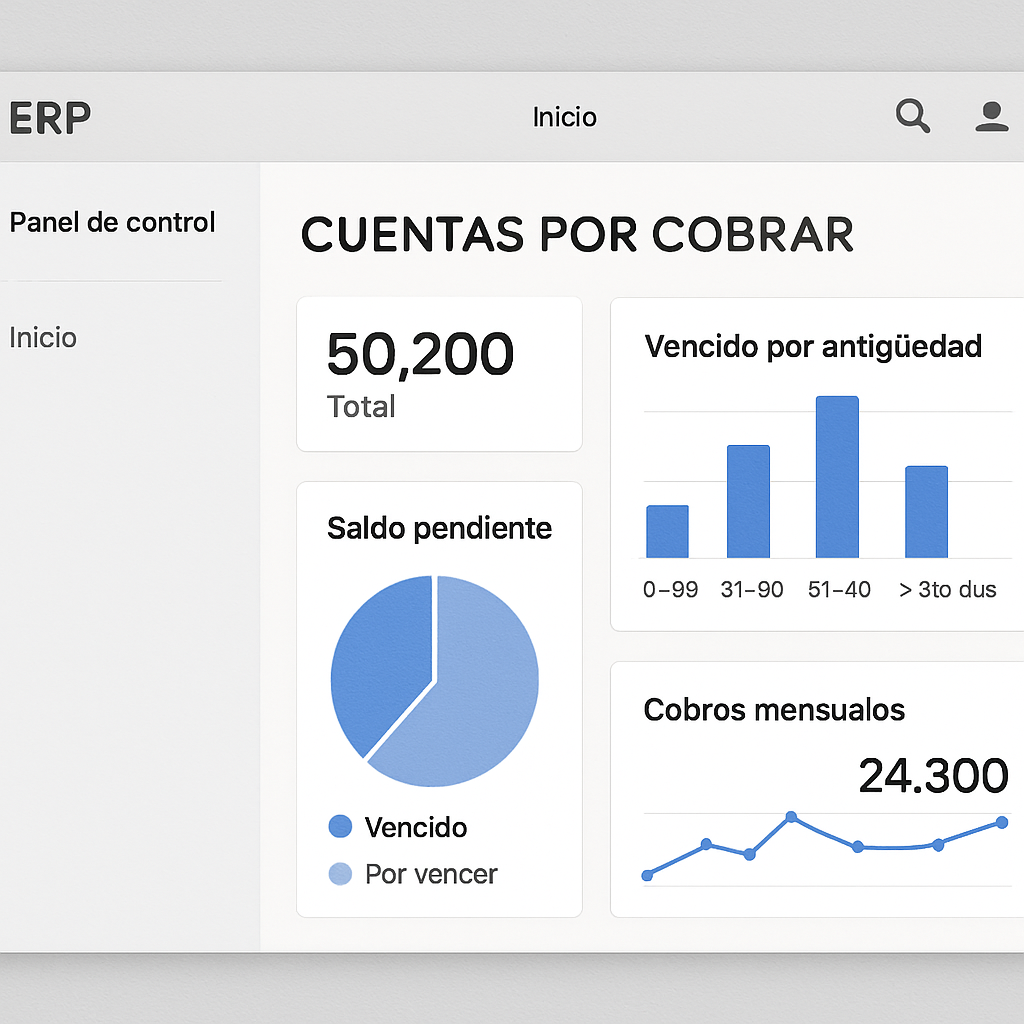Click the Vencido legend color dot
The image size is (1024, 1024).
coord(340,826)
